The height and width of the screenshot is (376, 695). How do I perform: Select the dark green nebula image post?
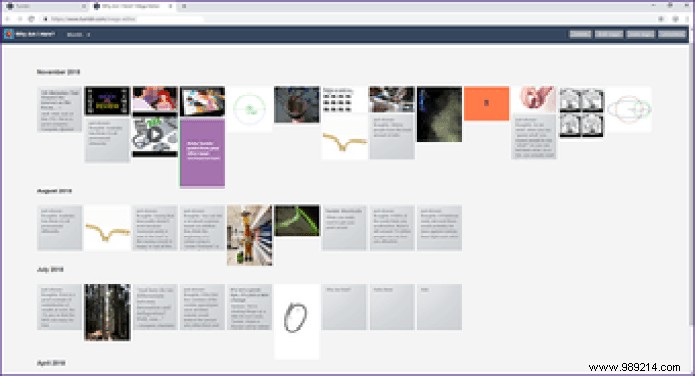coord(439,114)
